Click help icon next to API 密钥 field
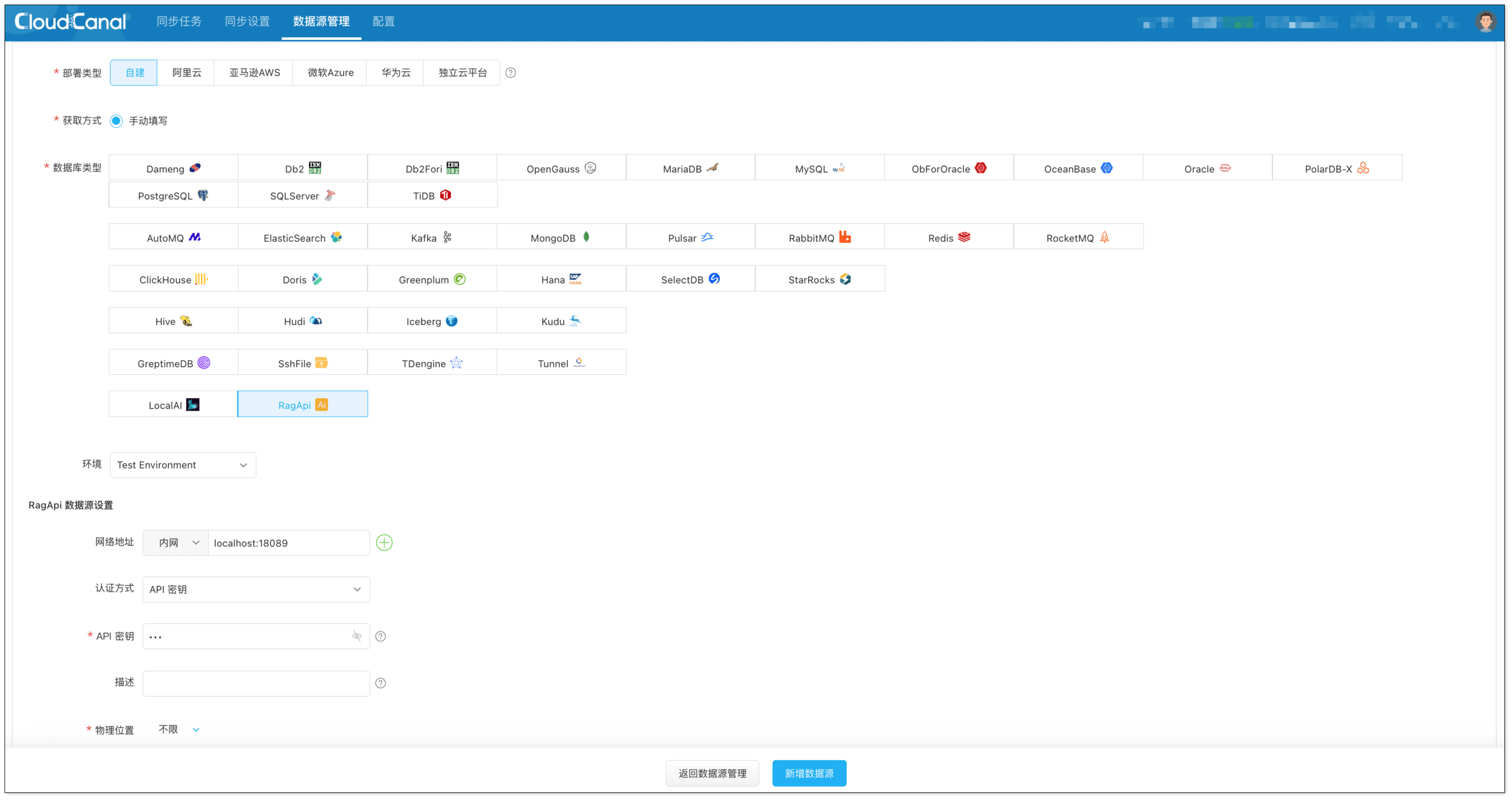Image resolution: width=1512 pixels, height=800 pixels. 380,636
